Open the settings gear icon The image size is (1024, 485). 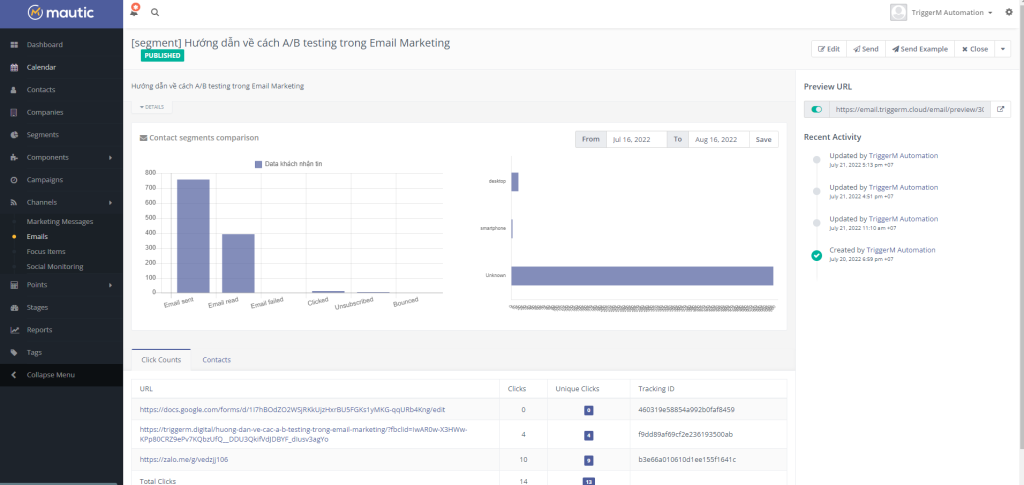(x=1009, y=12)
